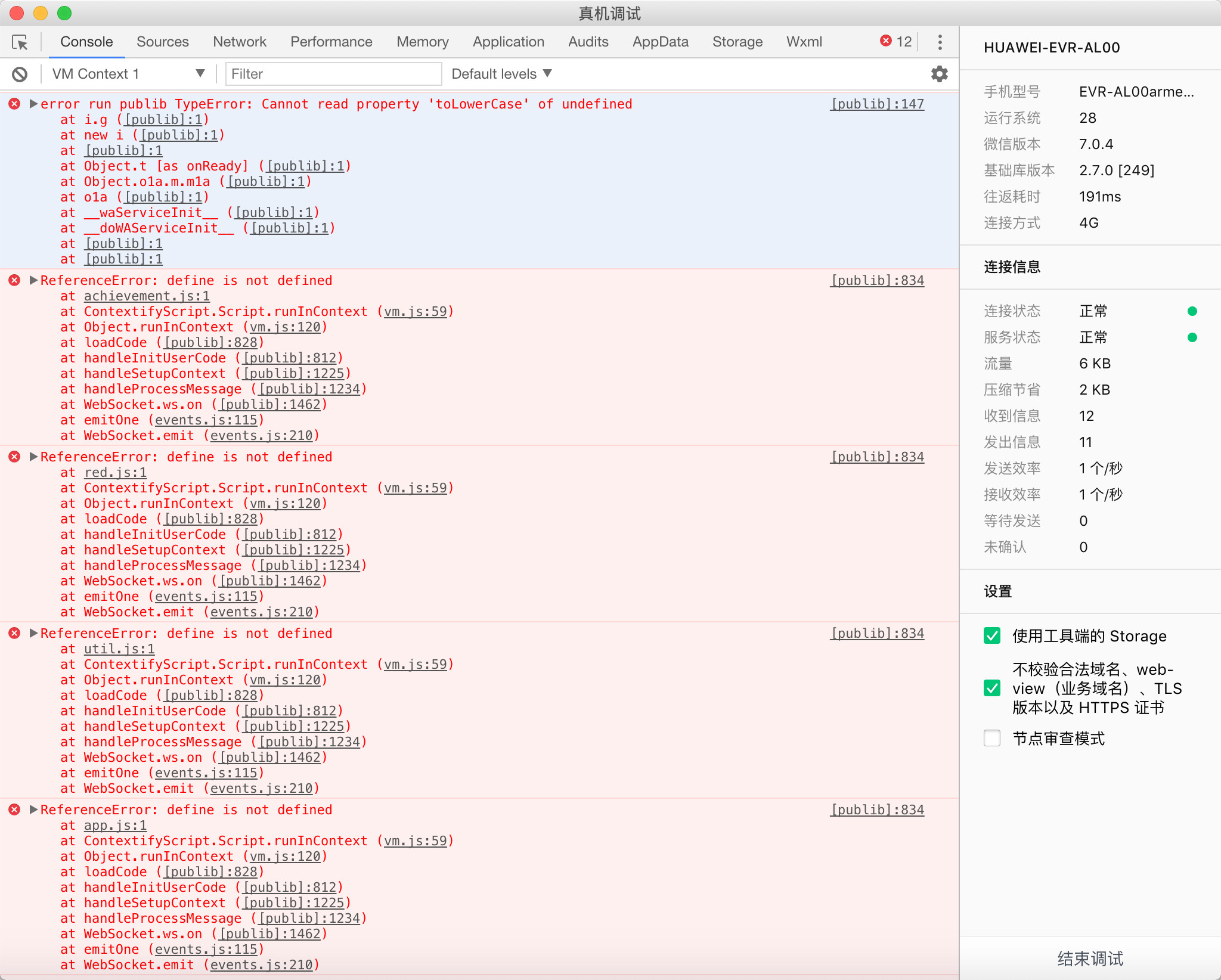Open the achievement.js:1 source link
1221x980 pixels.
coord(147,296)
